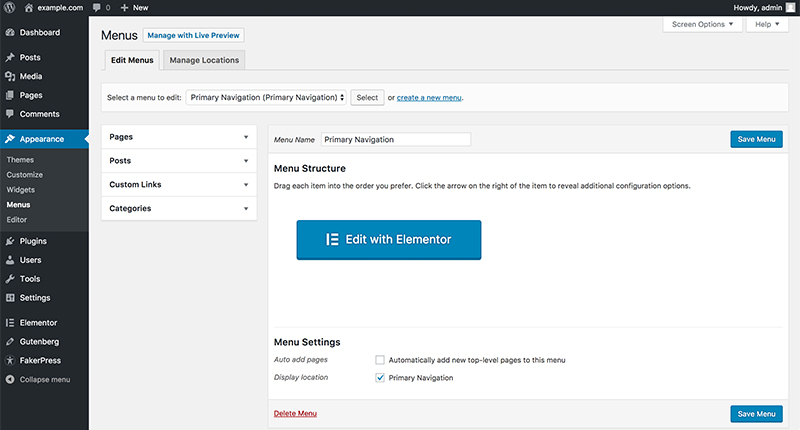Image resolution: width=800 pixels, height=430 pixels.
Task: Click the Plugins plug icon
Action: coord(10,241)
